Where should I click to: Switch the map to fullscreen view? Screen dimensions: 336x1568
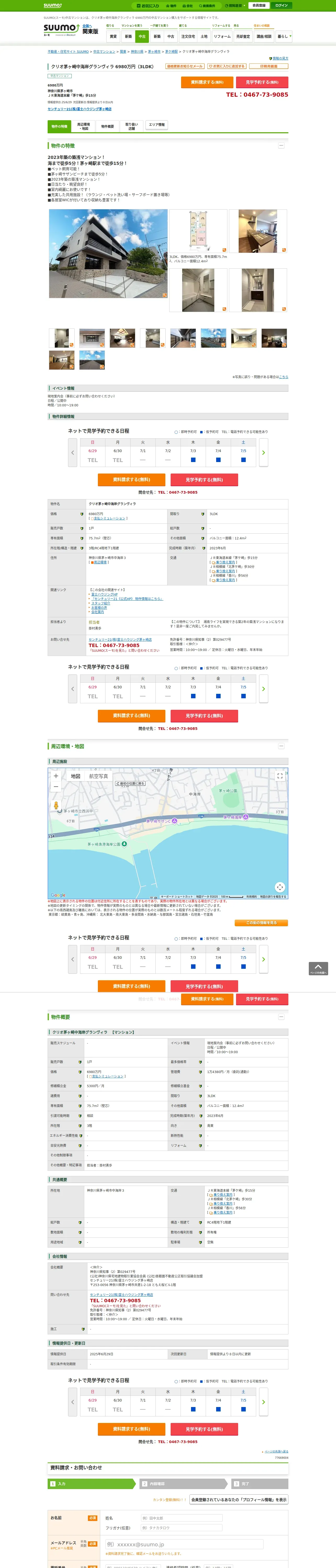(280, 776)
